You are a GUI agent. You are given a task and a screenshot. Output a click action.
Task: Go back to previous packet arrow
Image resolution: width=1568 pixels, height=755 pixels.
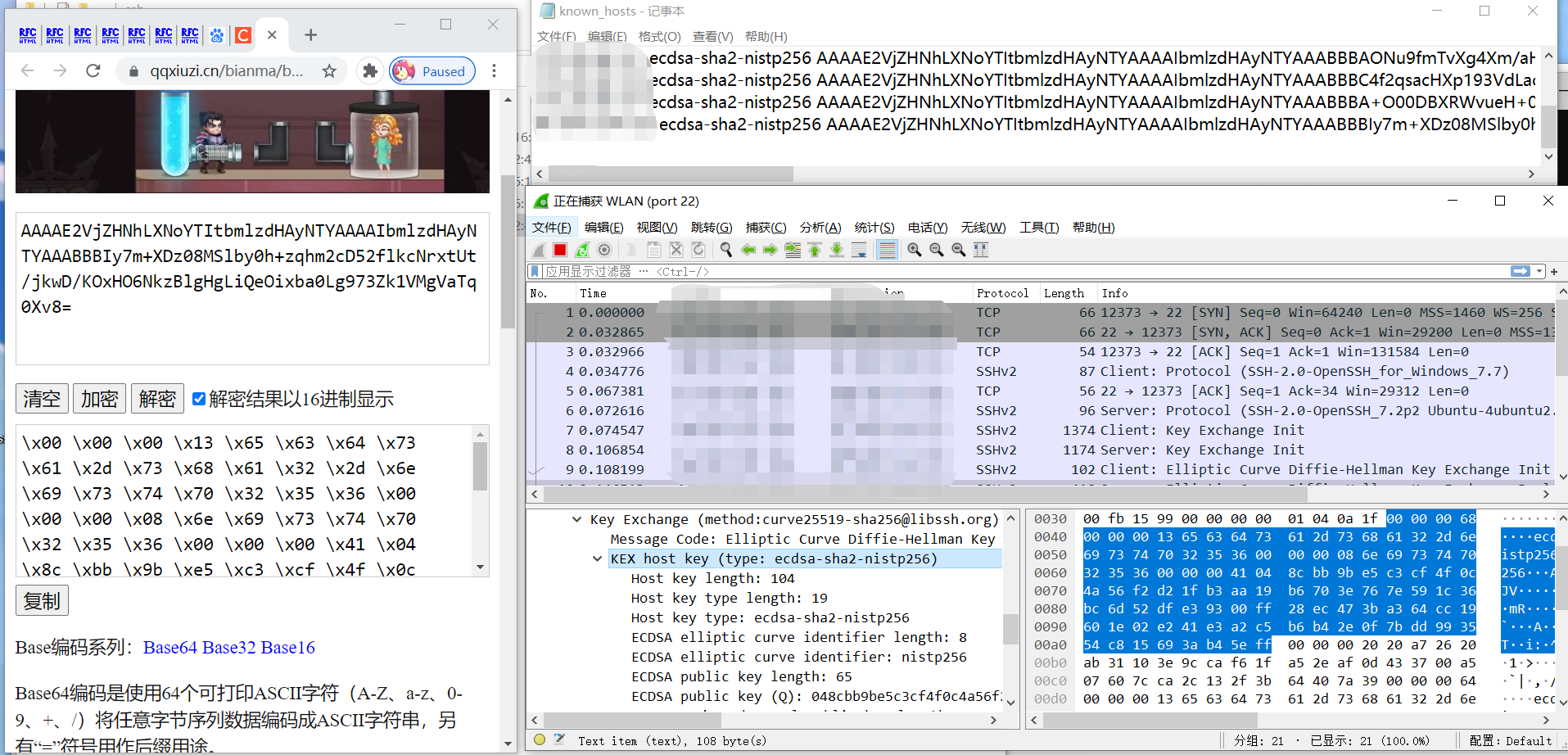click(x=748, y=250)
